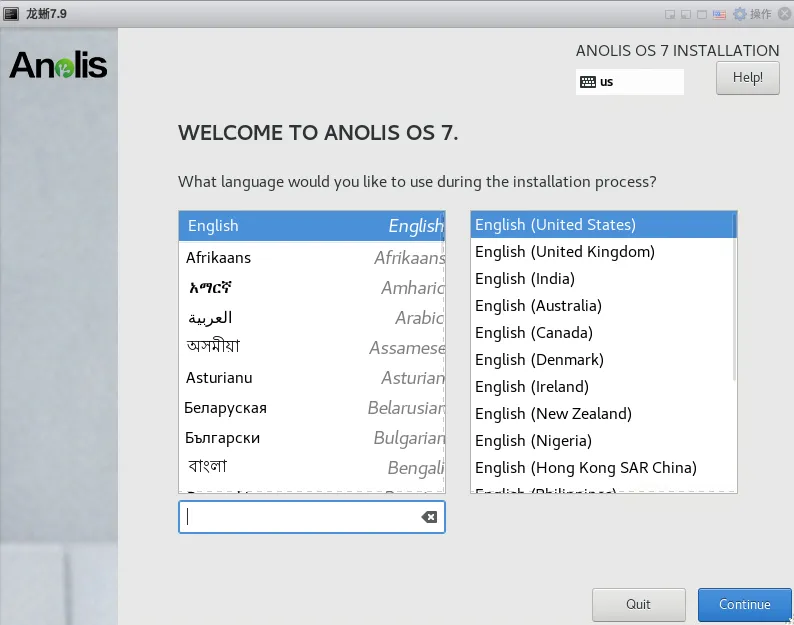Click the console window icon beside 龙蜥7.9 title

tap(11, 14)
